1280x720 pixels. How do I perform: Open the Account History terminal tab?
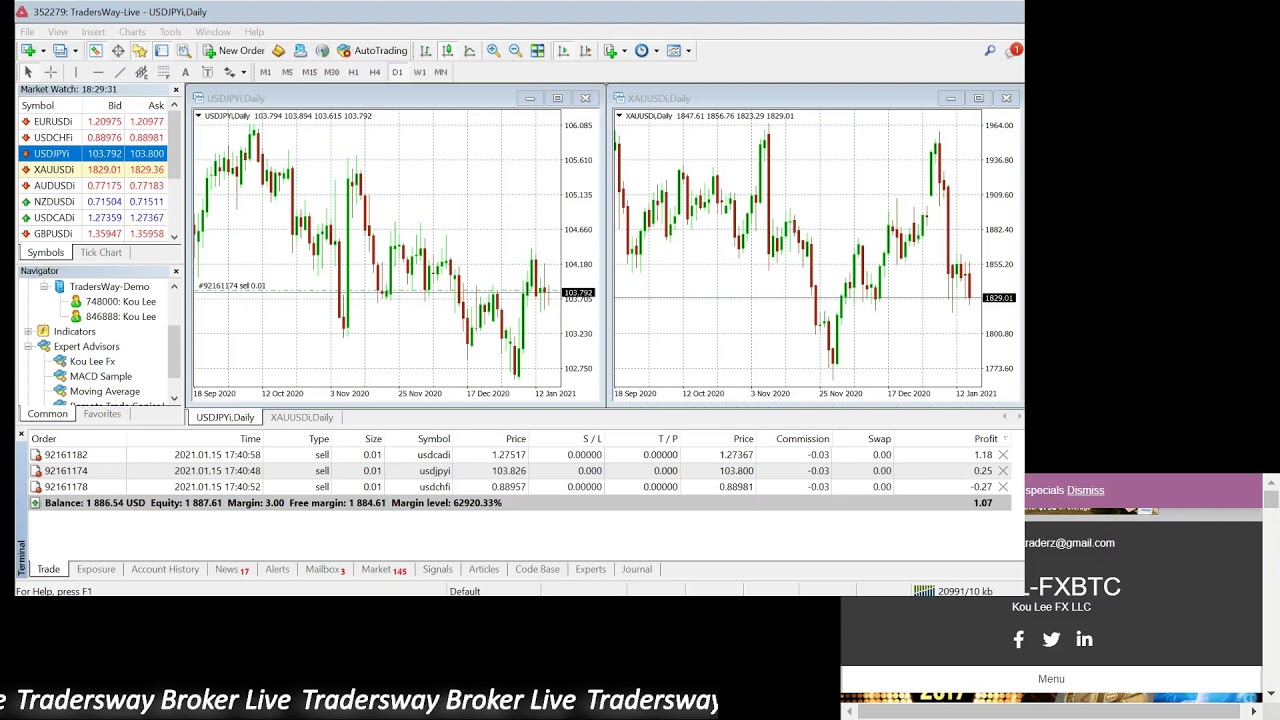point(165,570)
